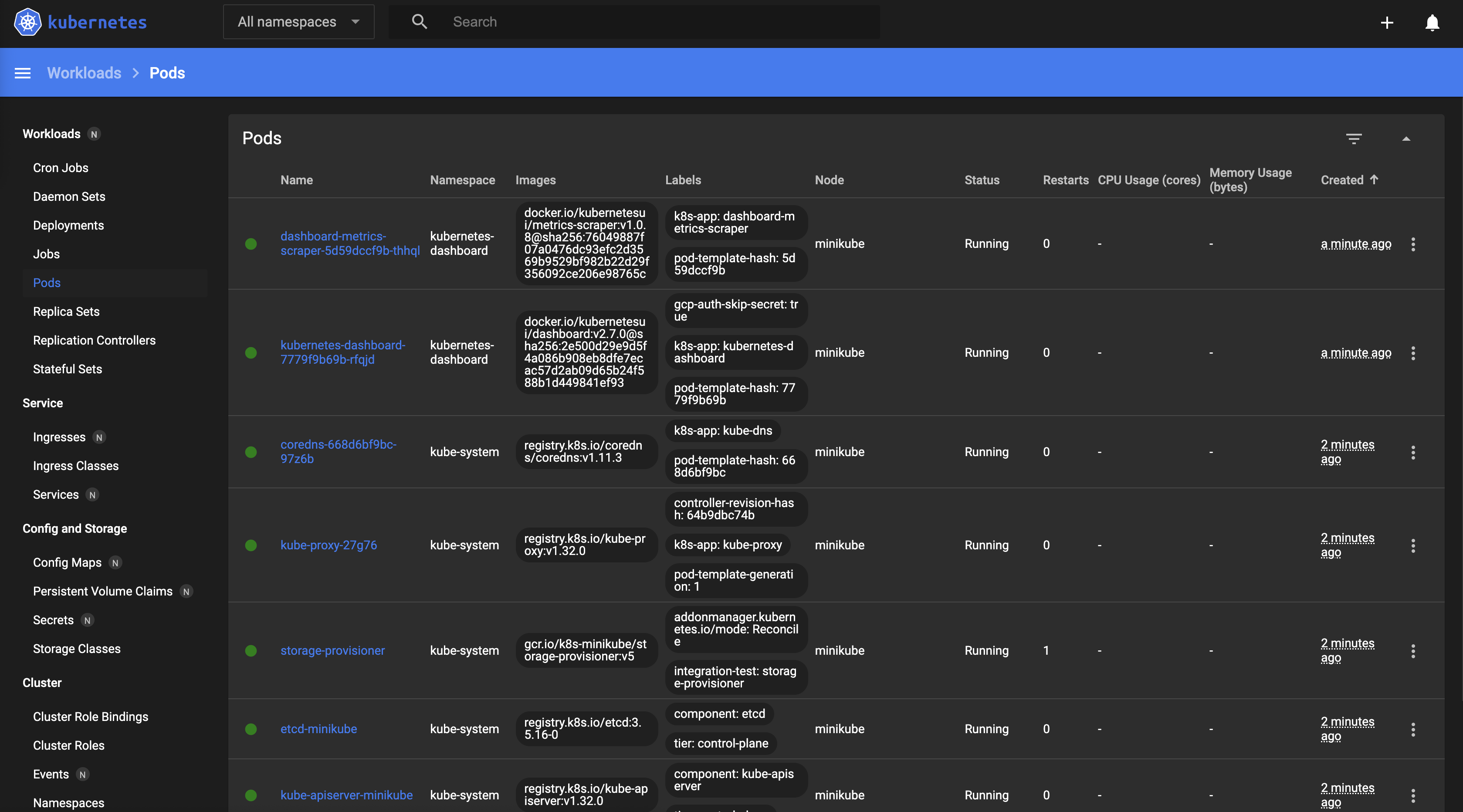The height and width of the screenshot is (812, 1463).
Task: Open actions menu for kube-apiserver-minikube pod
Action: [x=1413, y=795]
